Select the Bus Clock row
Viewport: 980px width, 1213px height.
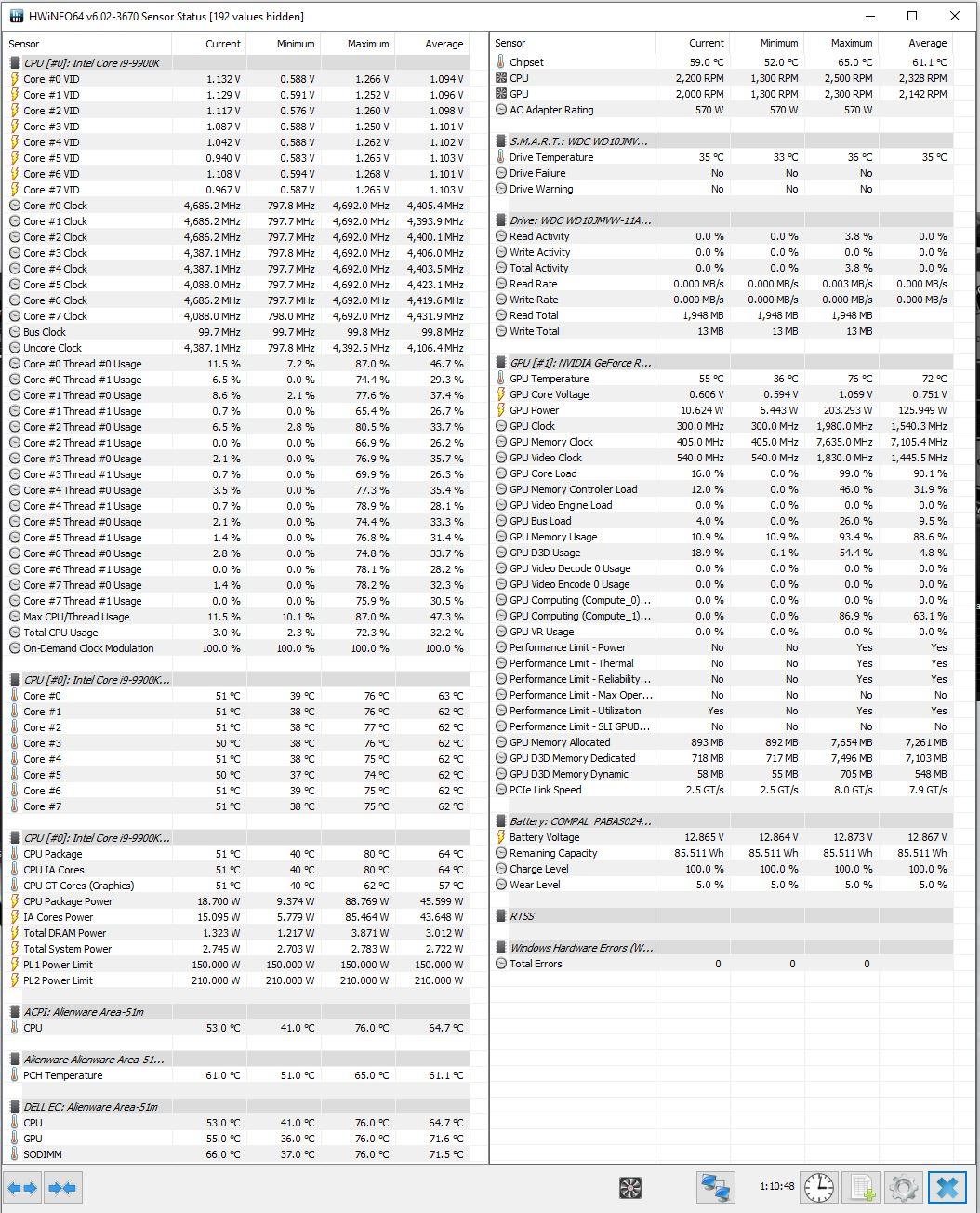(x=237, y=332)
